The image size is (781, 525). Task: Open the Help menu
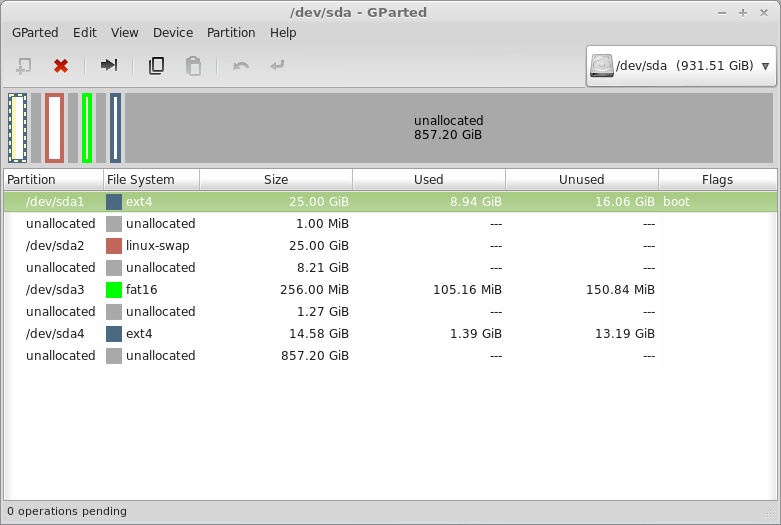[283, 33]
